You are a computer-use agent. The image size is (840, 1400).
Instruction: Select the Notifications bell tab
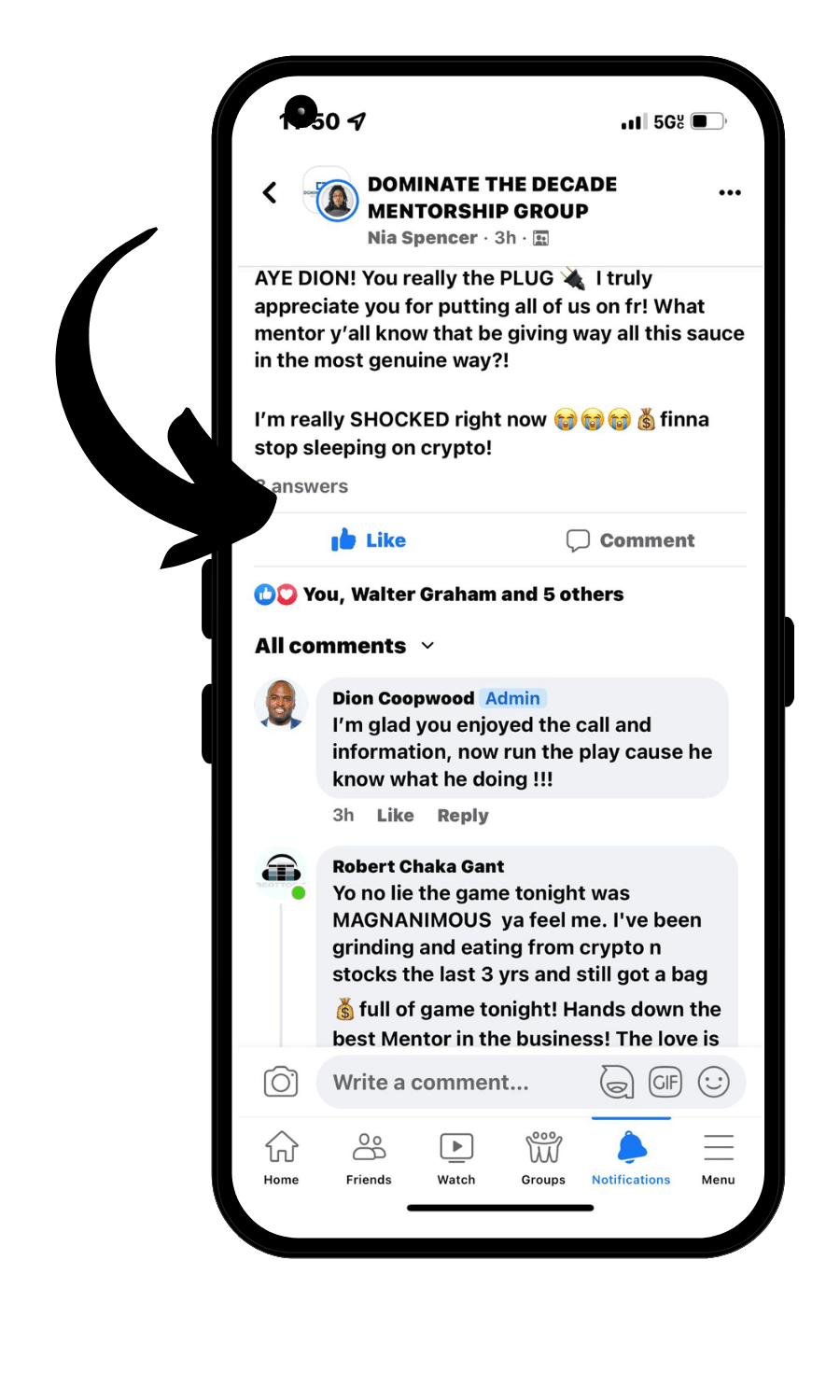click(631, 1157)
